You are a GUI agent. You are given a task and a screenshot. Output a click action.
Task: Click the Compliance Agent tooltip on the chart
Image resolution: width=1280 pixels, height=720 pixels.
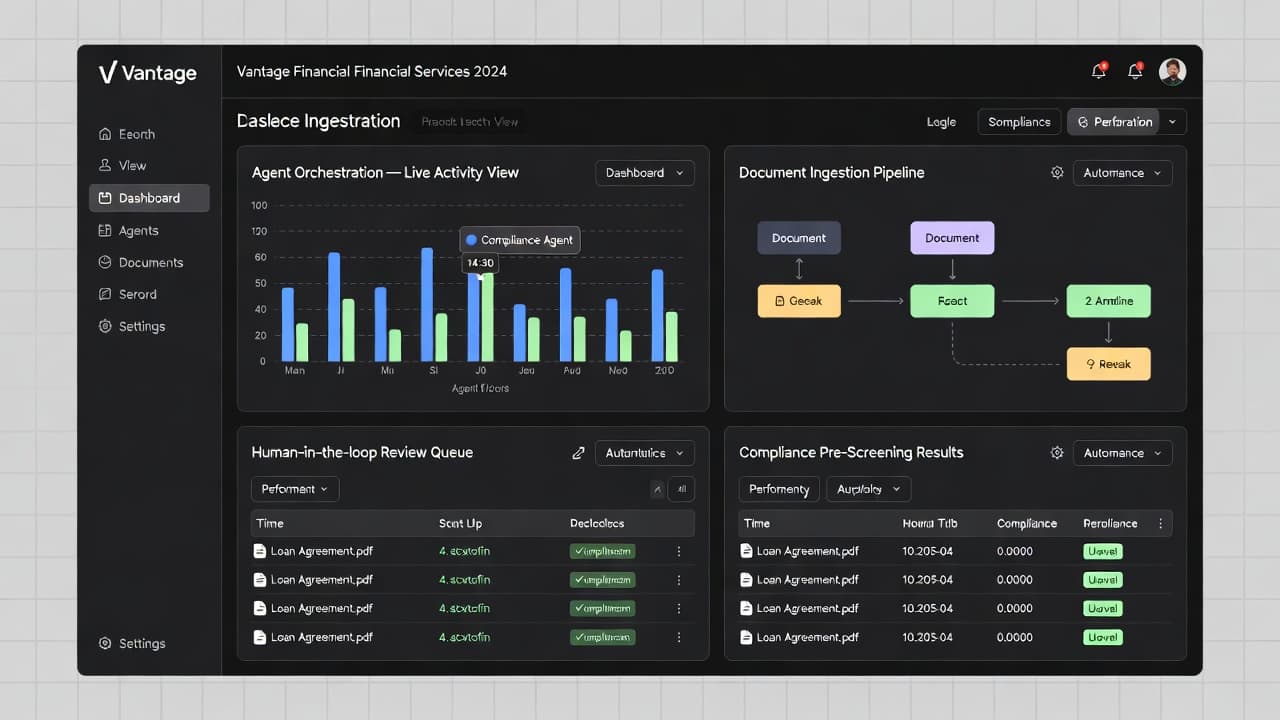519,240
